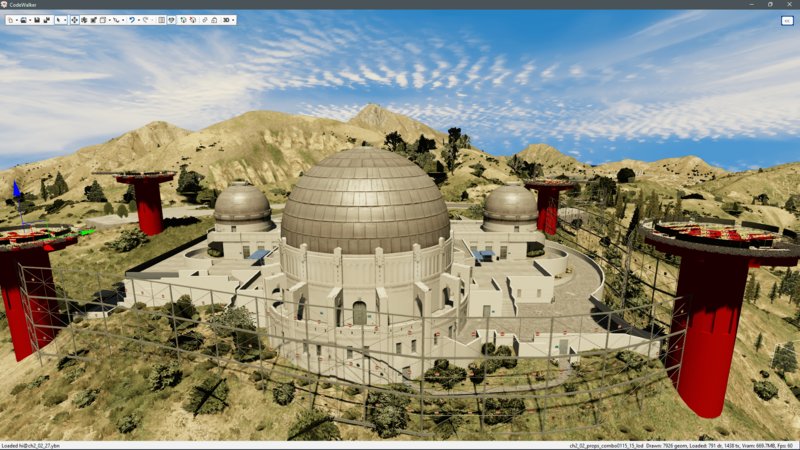Click the Open file toolbar icon

(x=23, y=20)
